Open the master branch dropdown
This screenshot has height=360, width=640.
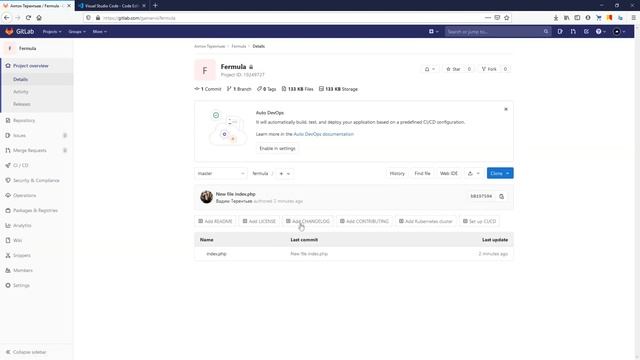tap(221, 173)
